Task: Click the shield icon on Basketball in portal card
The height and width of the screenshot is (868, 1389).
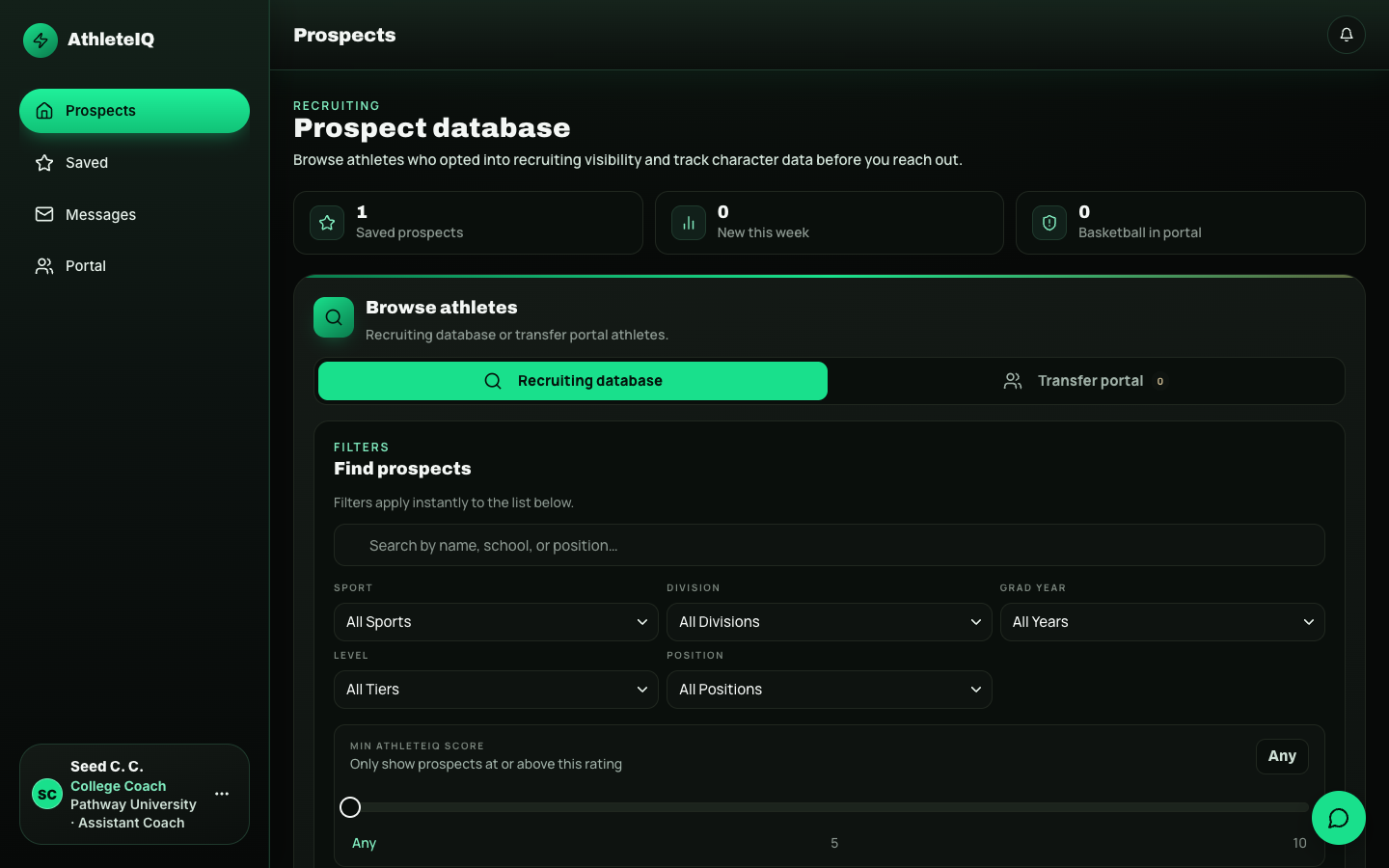Action: [x=1049, y=223]
